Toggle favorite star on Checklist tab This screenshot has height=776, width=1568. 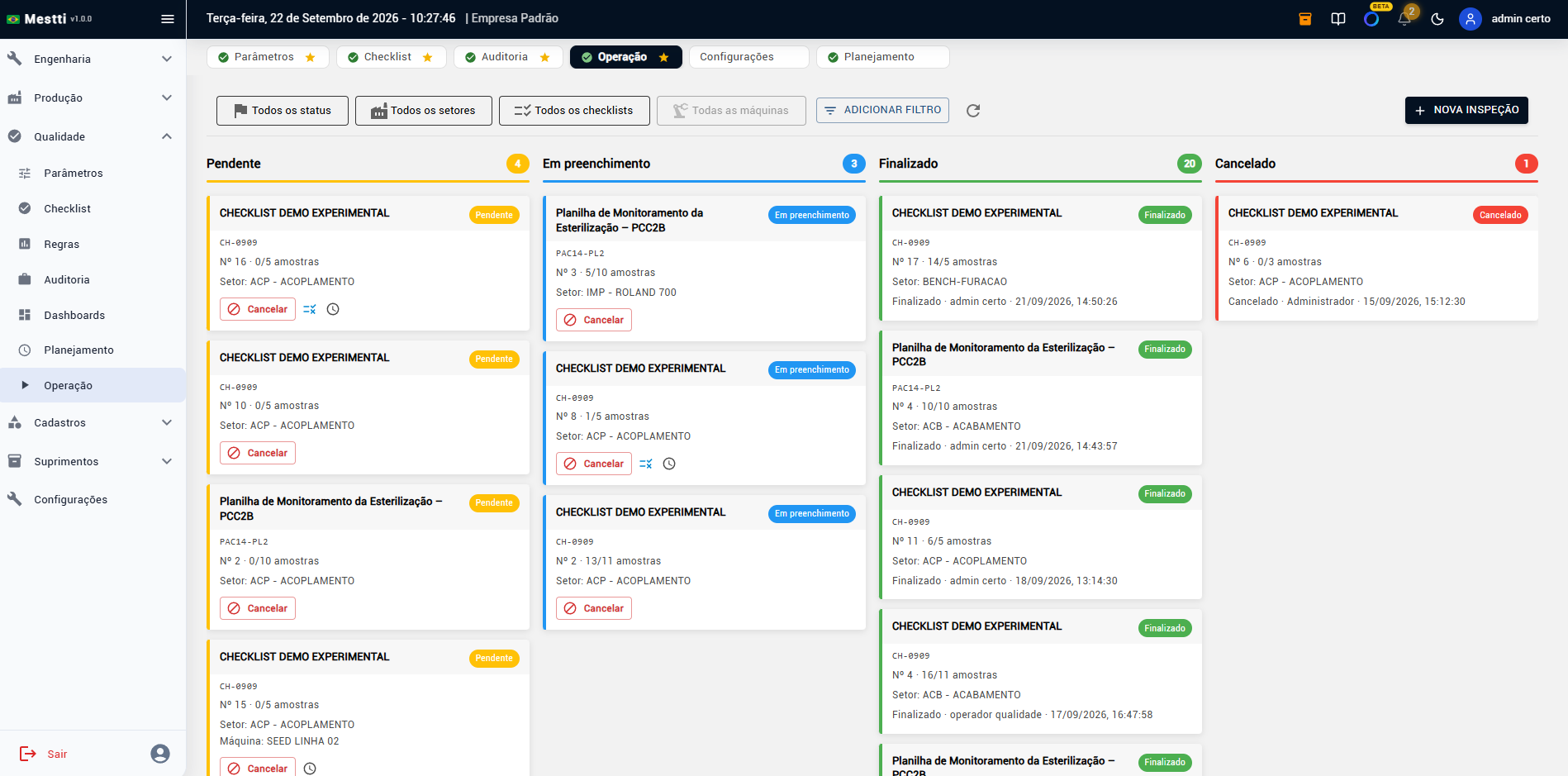coord(428,57)
